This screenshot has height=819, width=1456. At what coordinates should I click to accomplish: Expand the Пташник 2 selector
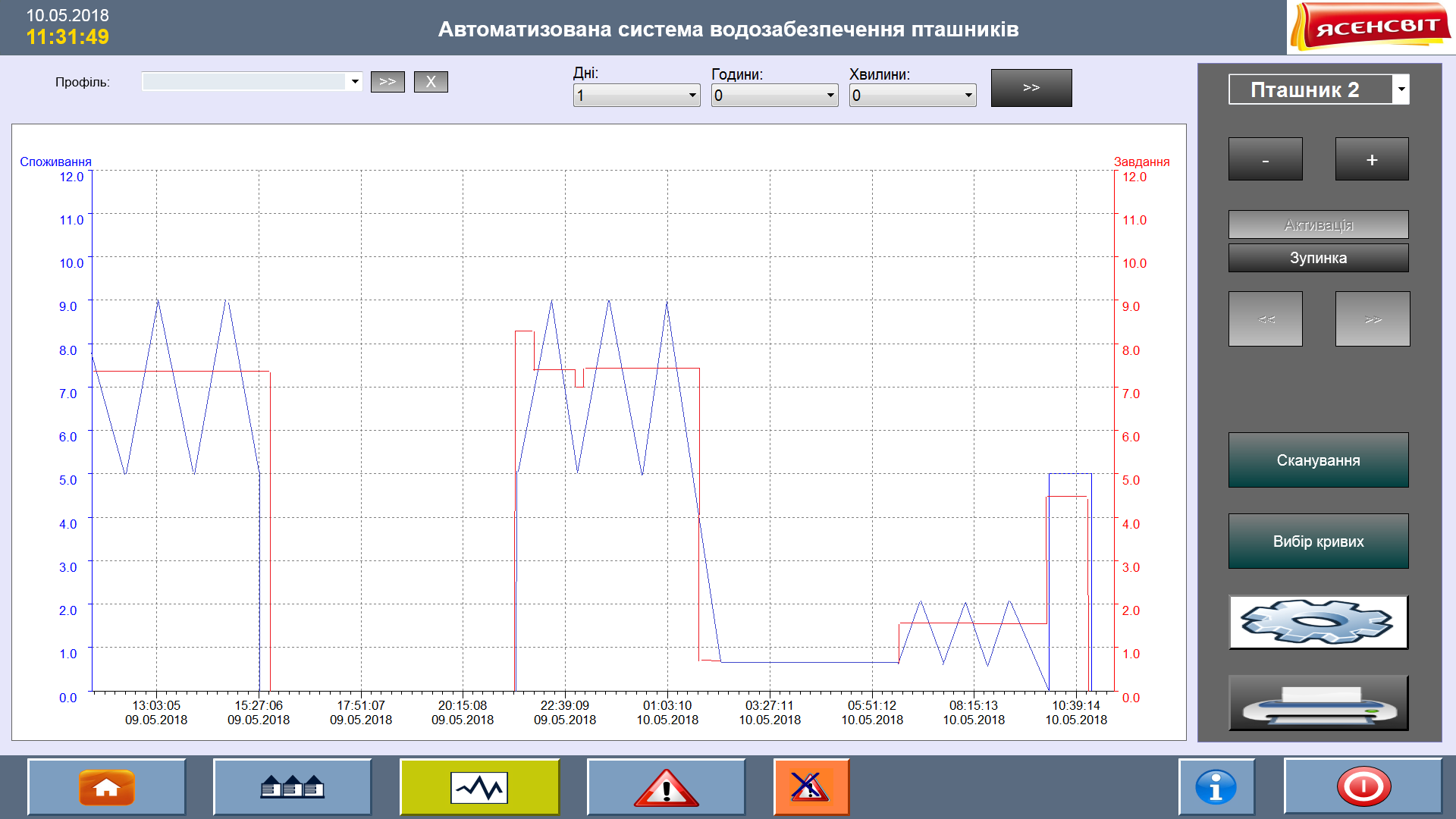coord(1401,89)
